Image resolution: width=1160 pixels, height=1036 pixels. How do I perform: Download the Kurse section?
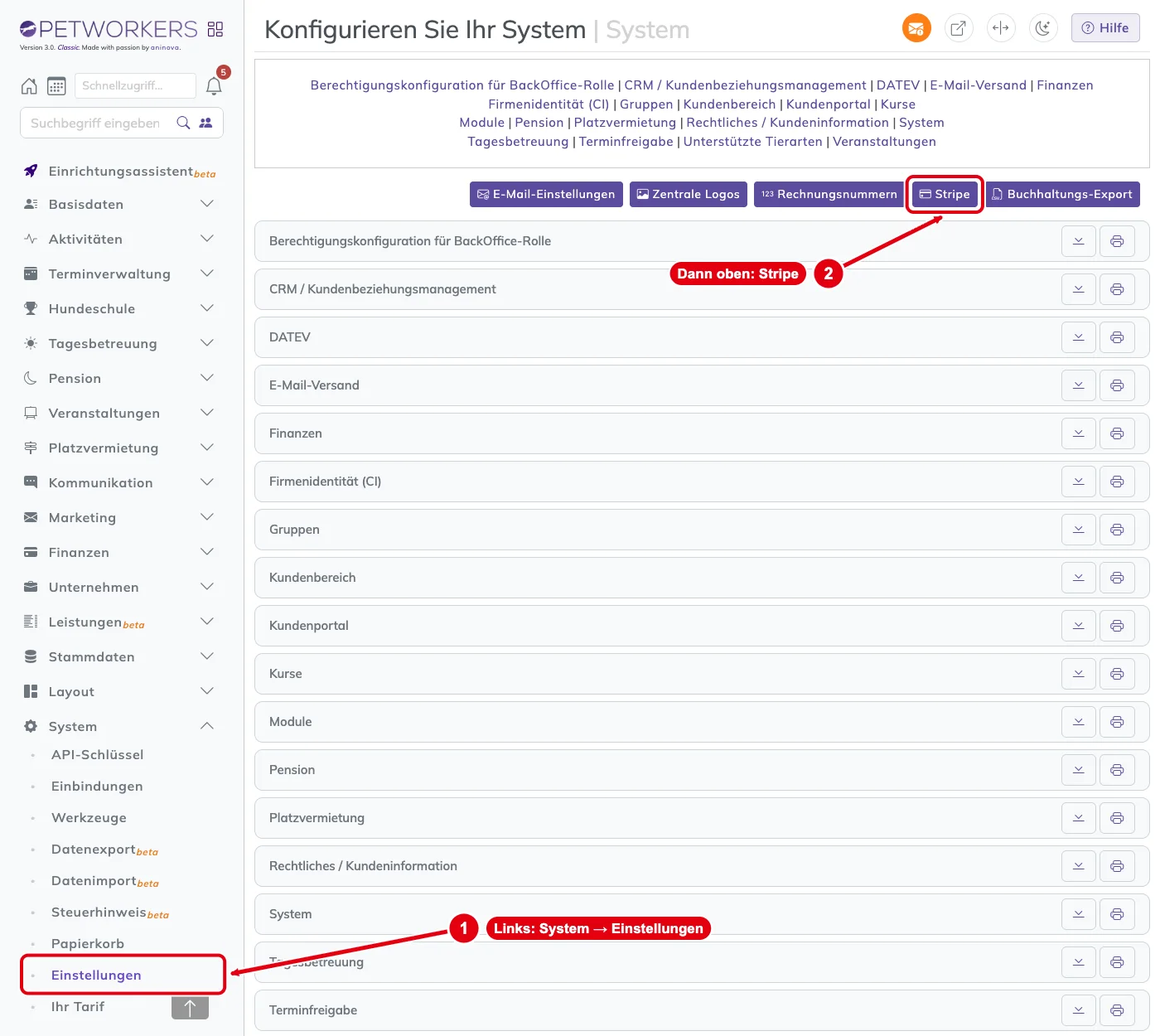(1079, 674)
